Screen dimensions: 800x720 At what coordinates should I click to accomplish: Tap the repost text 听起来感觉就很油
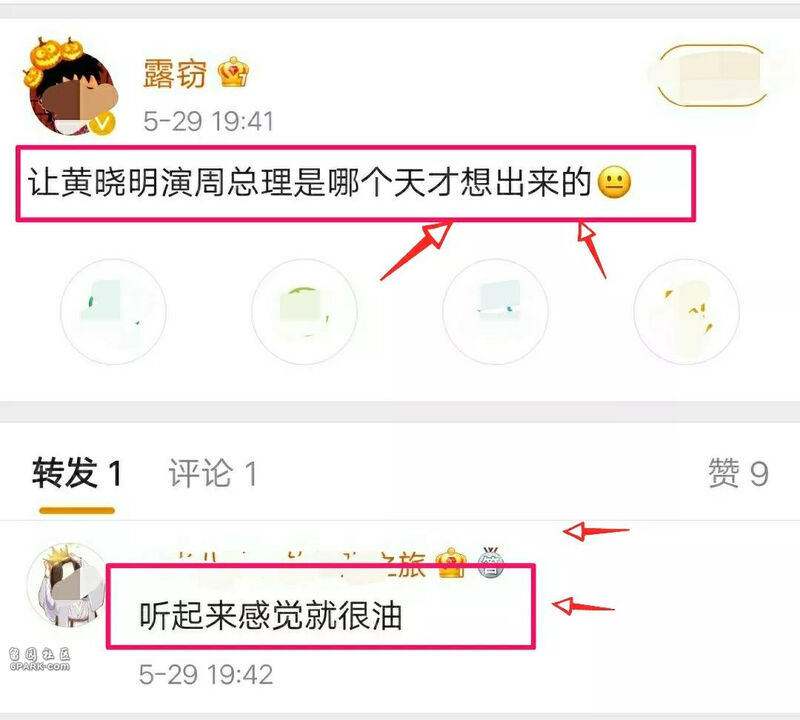[x=271, y=615]
